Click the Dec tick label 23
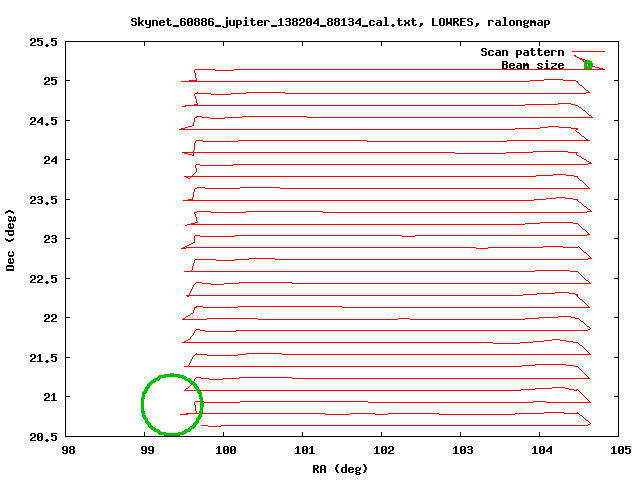Image resolution: width=640 pixels, height=480 pixels. pos(51,239)
